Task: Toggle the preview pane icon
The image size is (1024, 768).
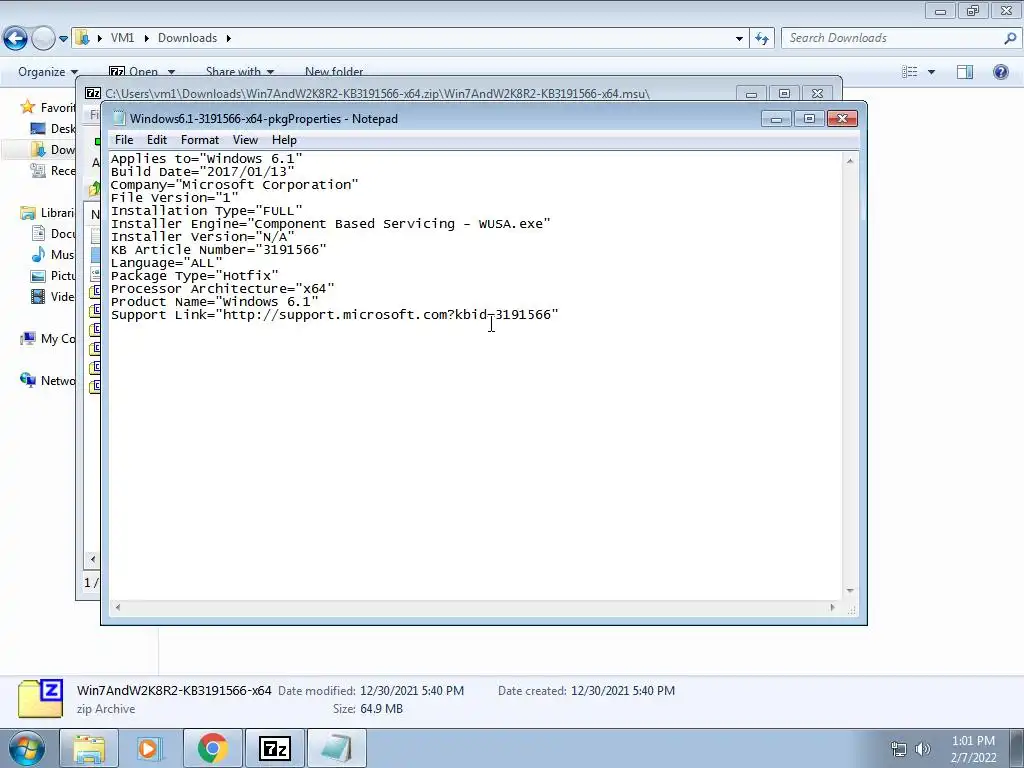Action: coord(965,72)
